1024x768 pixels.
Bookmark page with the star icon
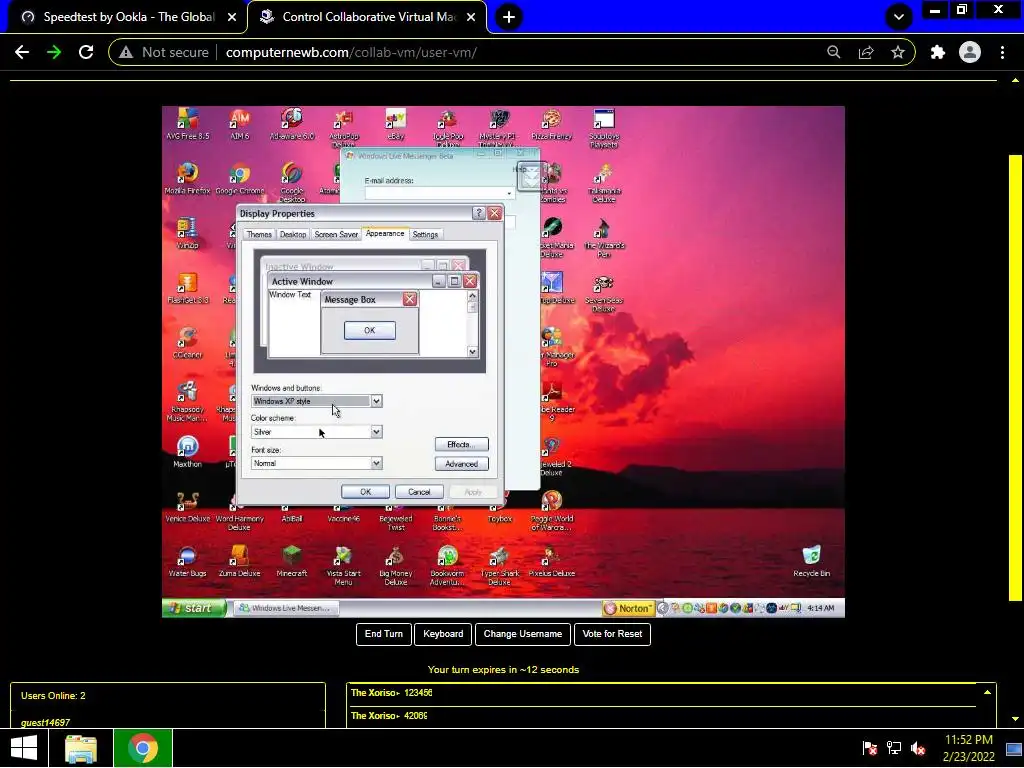pyautogui.click(x=898, y=52)
